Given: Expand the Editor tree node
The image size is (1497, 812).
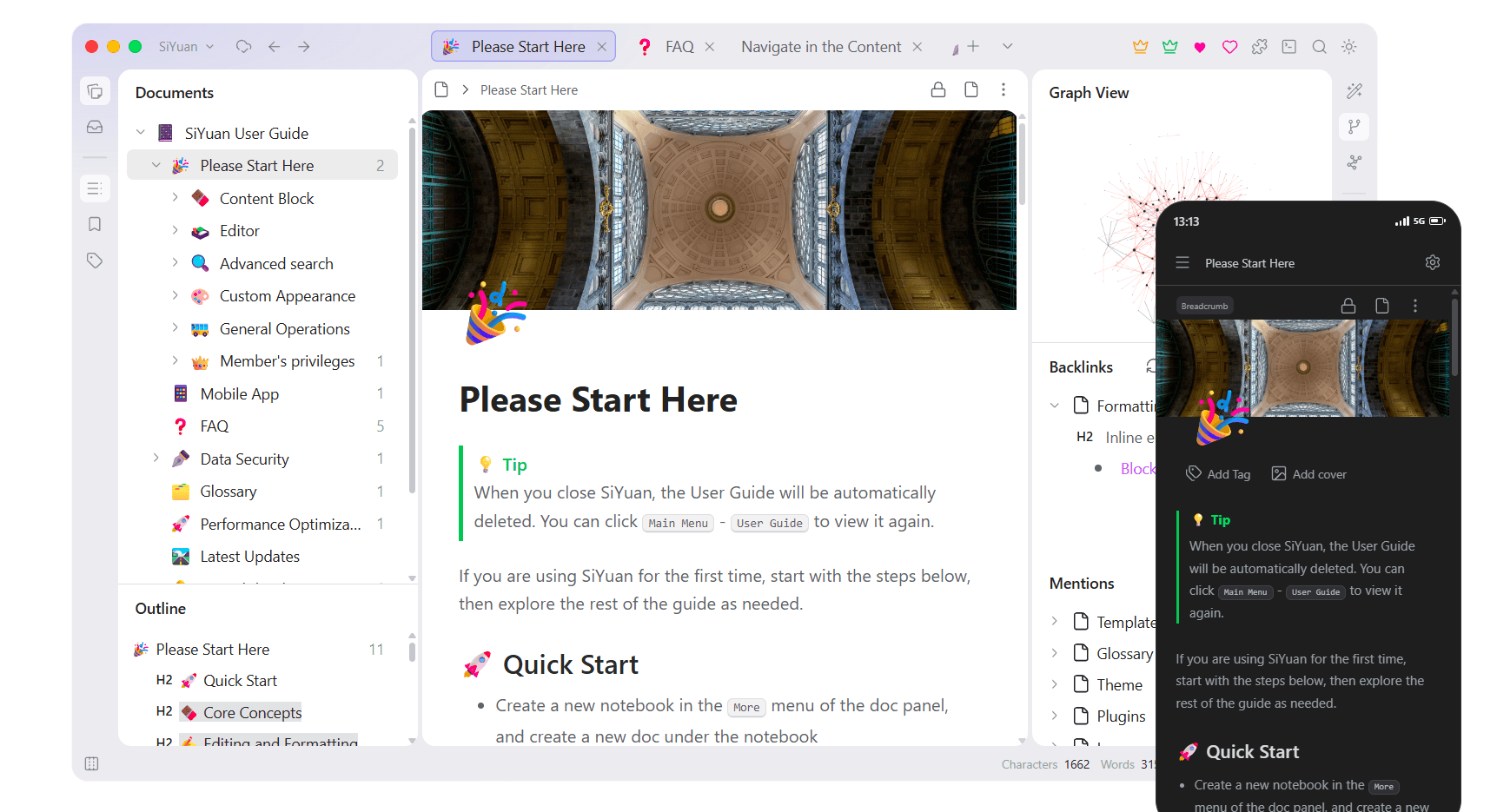Looking at the screenshot, I should click(176, 230).
